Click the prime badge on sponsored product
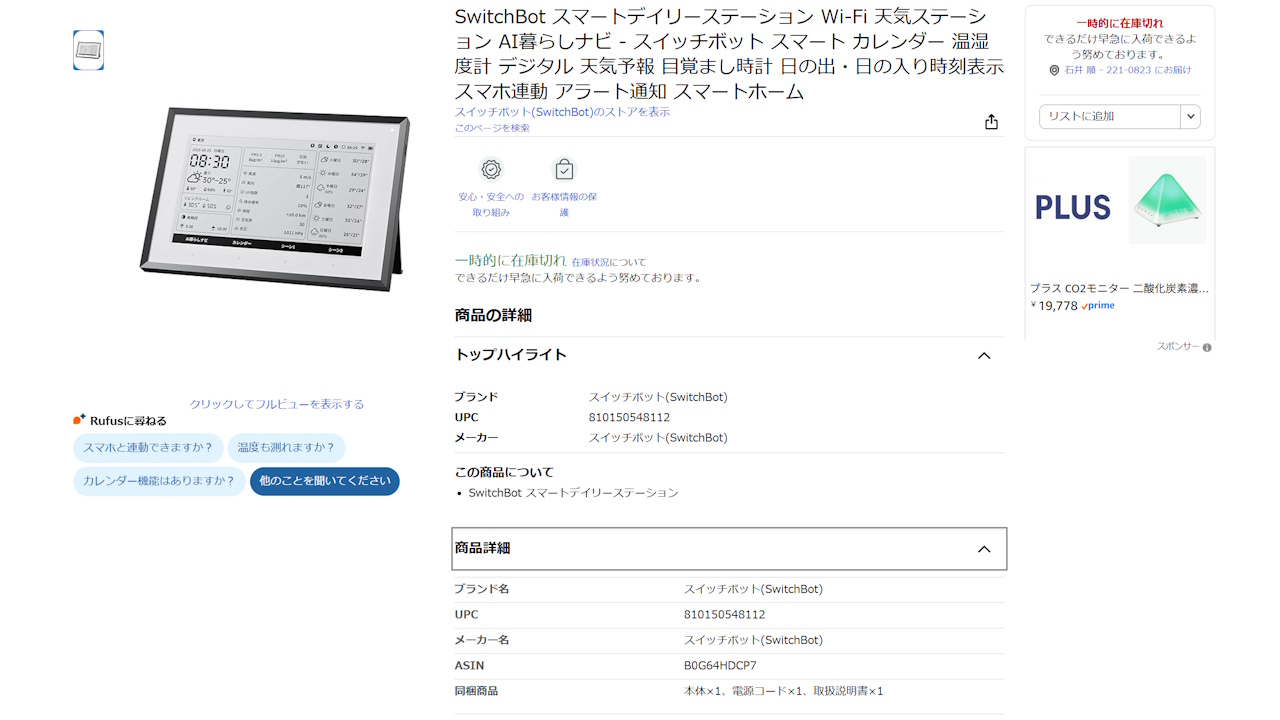 (x=1098, y=306)
